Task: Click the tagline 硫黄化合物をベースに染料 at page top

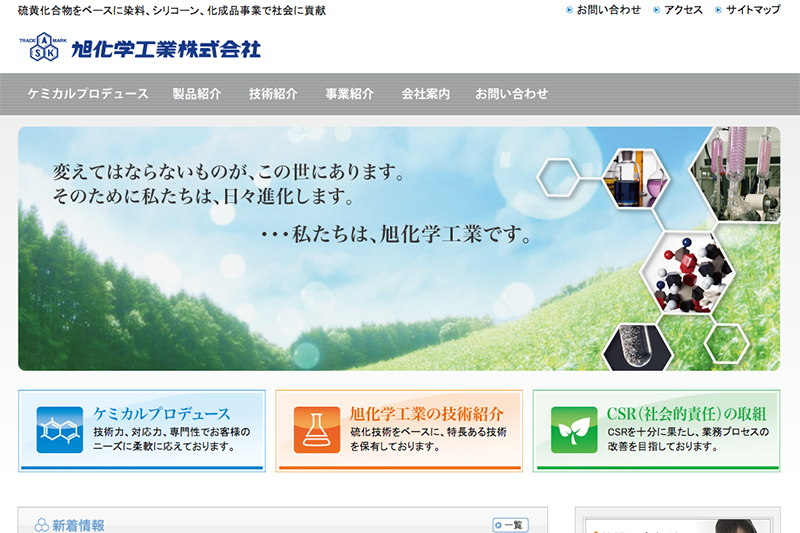Action: tap(171, 10)
